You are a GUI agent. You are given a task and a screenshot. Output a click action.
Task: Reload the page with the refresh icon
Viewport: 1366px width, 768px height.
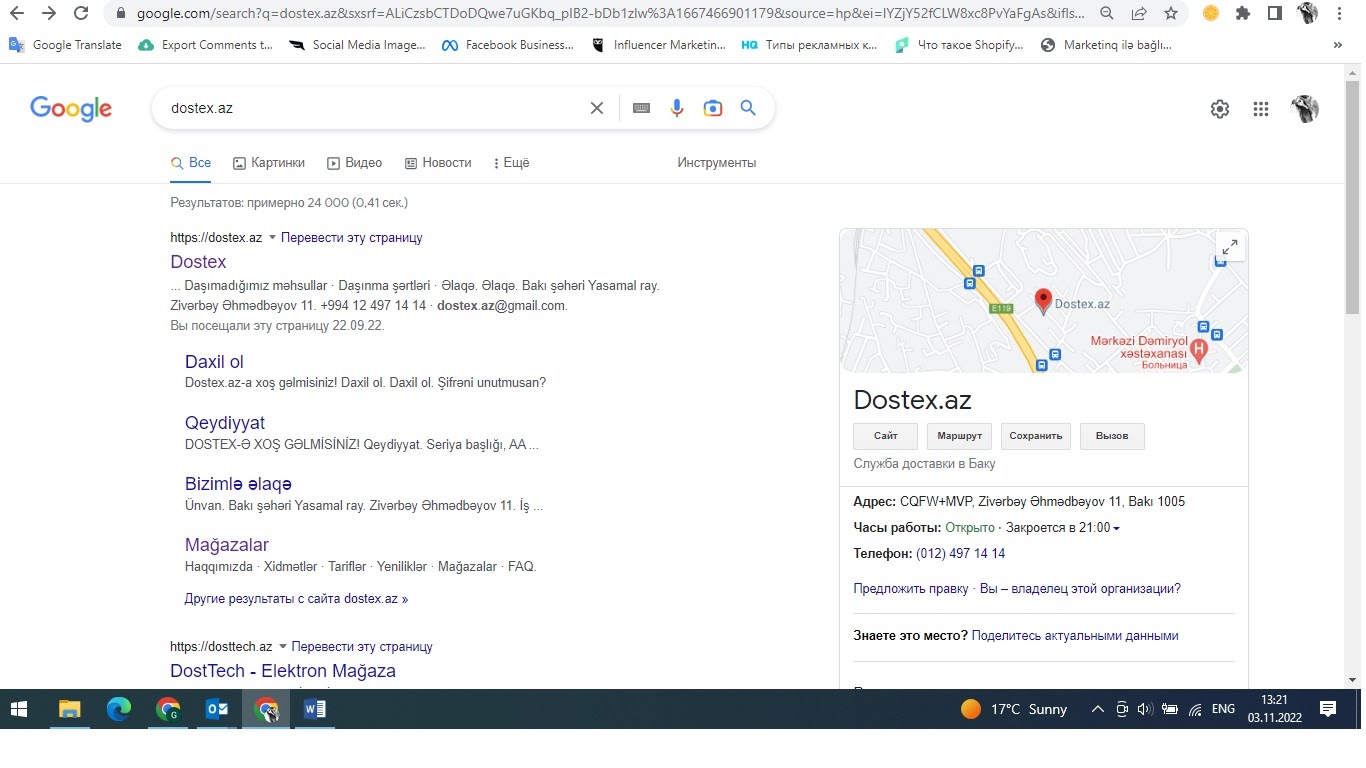click(82, 14)
